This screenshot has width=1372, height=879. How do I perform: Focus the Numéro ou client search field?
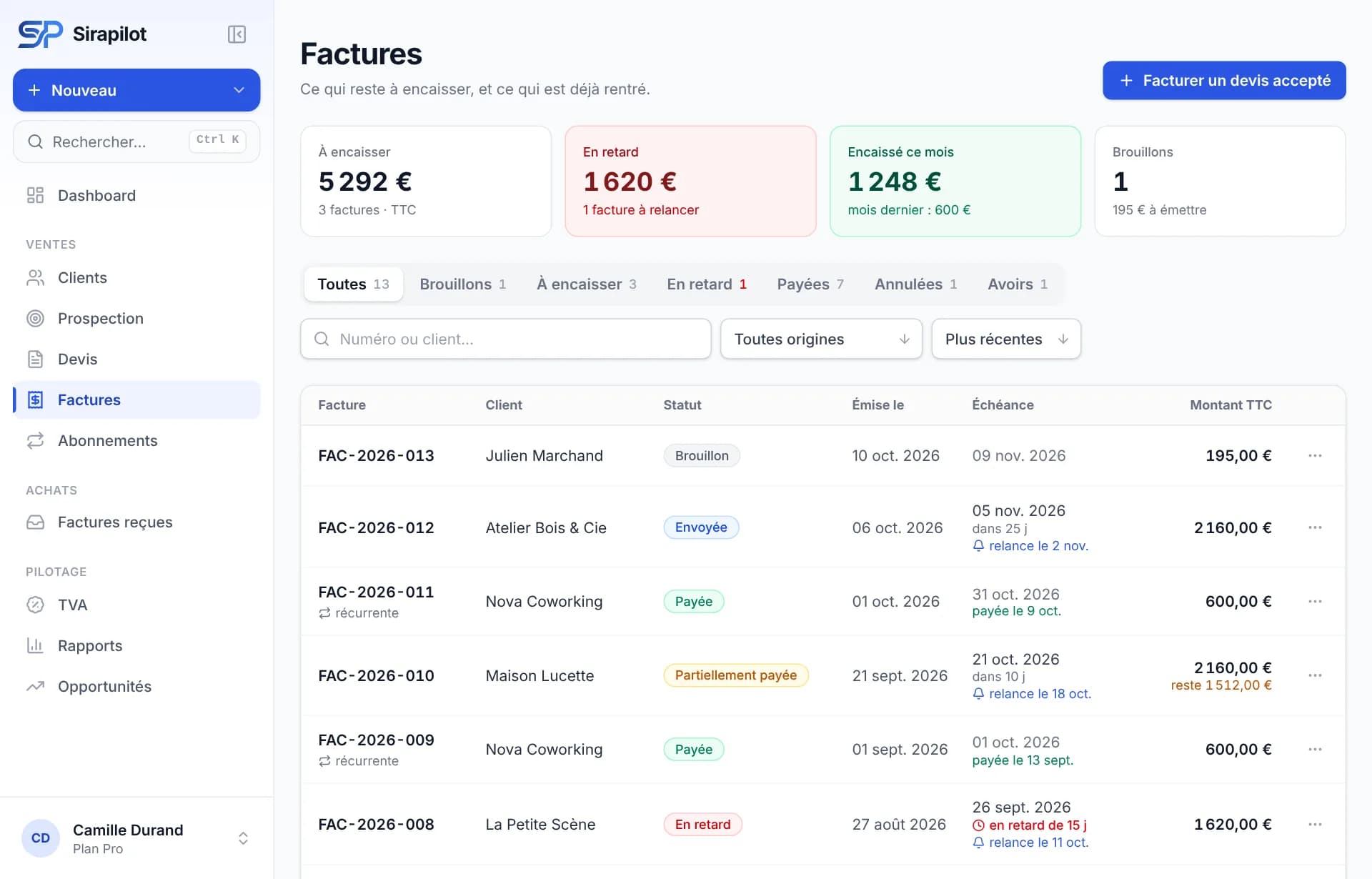point(506,339)
